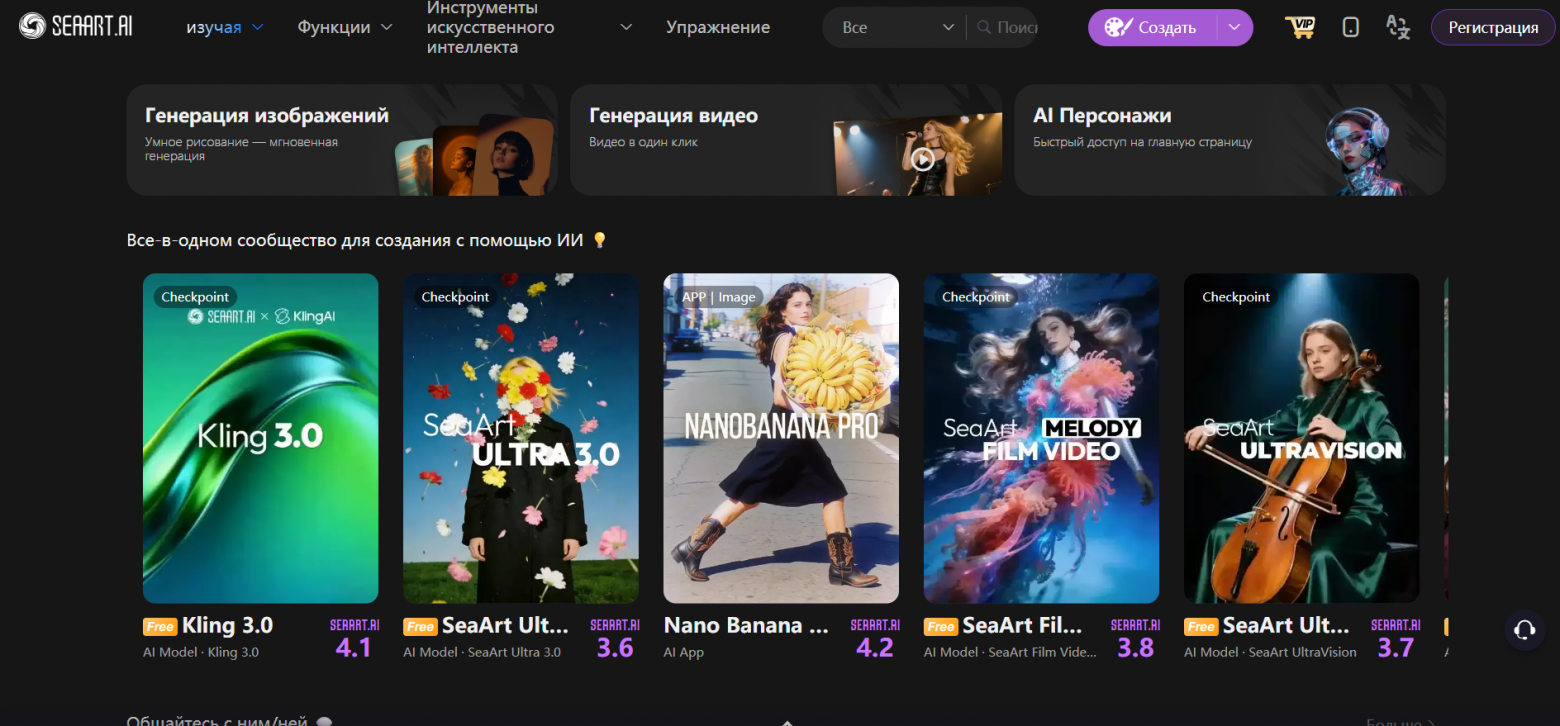Click the Nano Banana title link
This screenshot has width=1560, height=726.
pyautogui.click(x=746, y=626)
